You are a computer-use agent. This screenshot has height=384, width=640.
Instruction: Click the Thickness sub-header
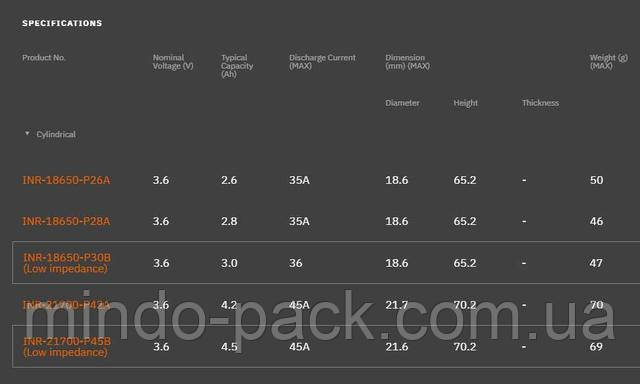pyautogui.click(x=540, y=103)
